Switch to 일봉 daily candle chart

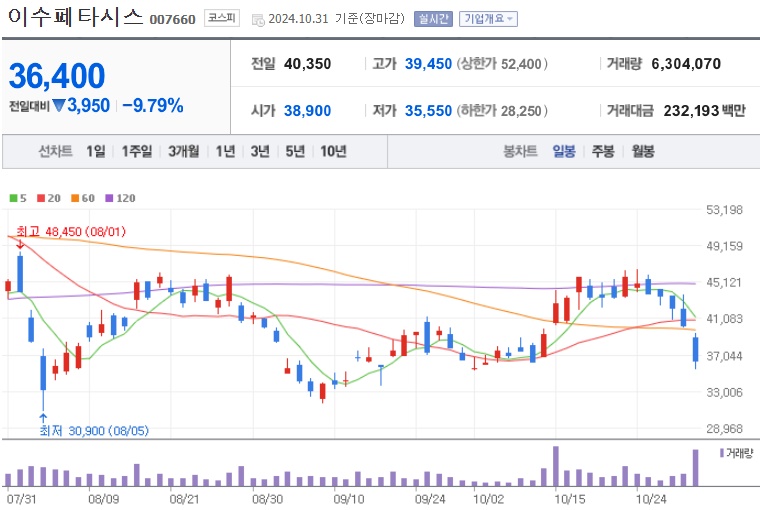coord(564,151)
